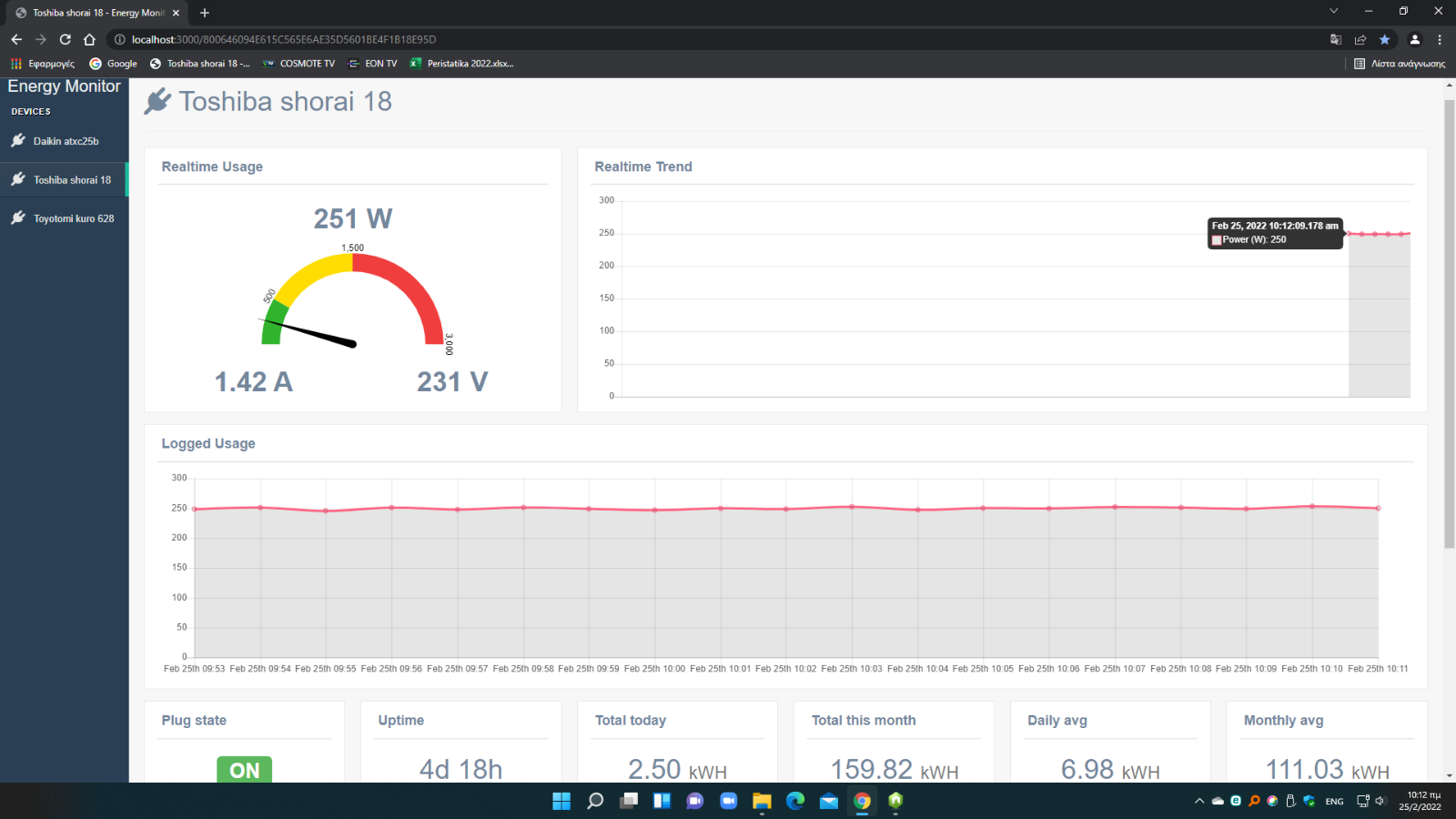Open the volume control in system tray
The image size is (1456, 819).
coord(1380,801)
